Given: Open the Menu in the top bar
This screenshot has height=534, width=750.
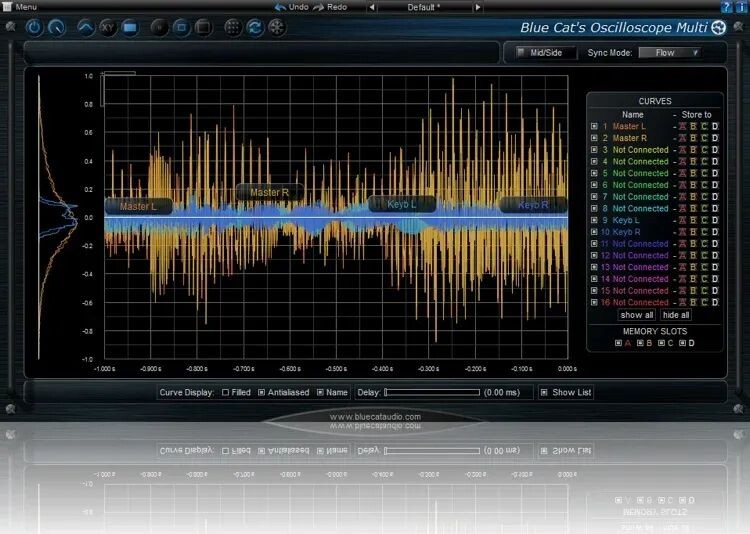Looking at the screenshot, I should coord(20,7).
